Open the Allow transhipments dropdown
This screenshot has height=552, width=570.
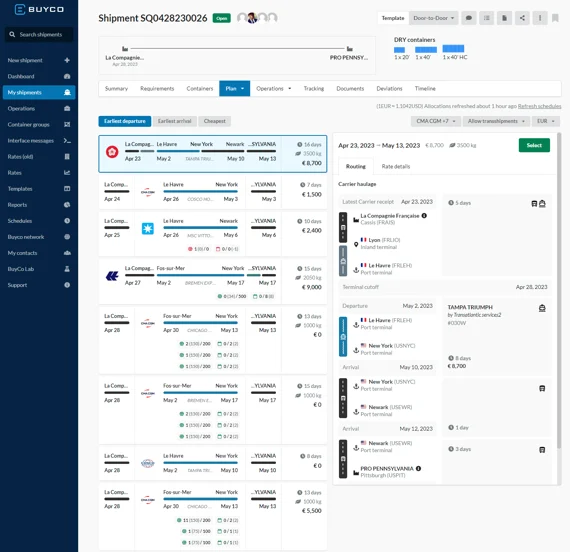[x=496, y=121]
